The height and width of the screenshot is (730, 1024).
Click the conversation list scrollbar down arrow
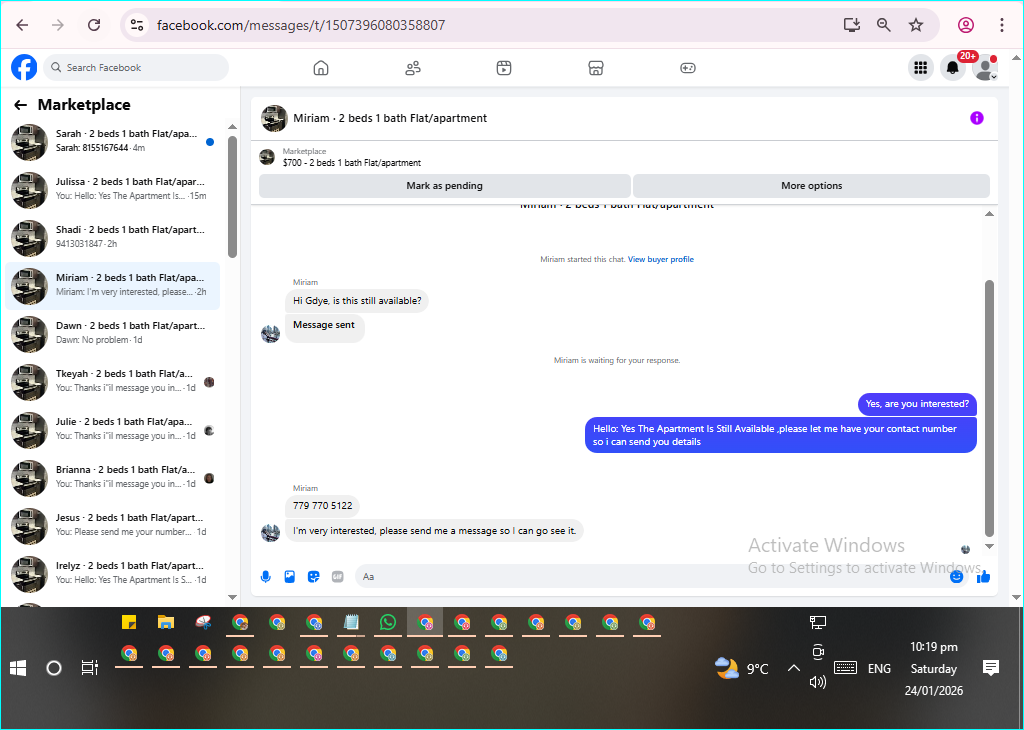pos(232,597)
